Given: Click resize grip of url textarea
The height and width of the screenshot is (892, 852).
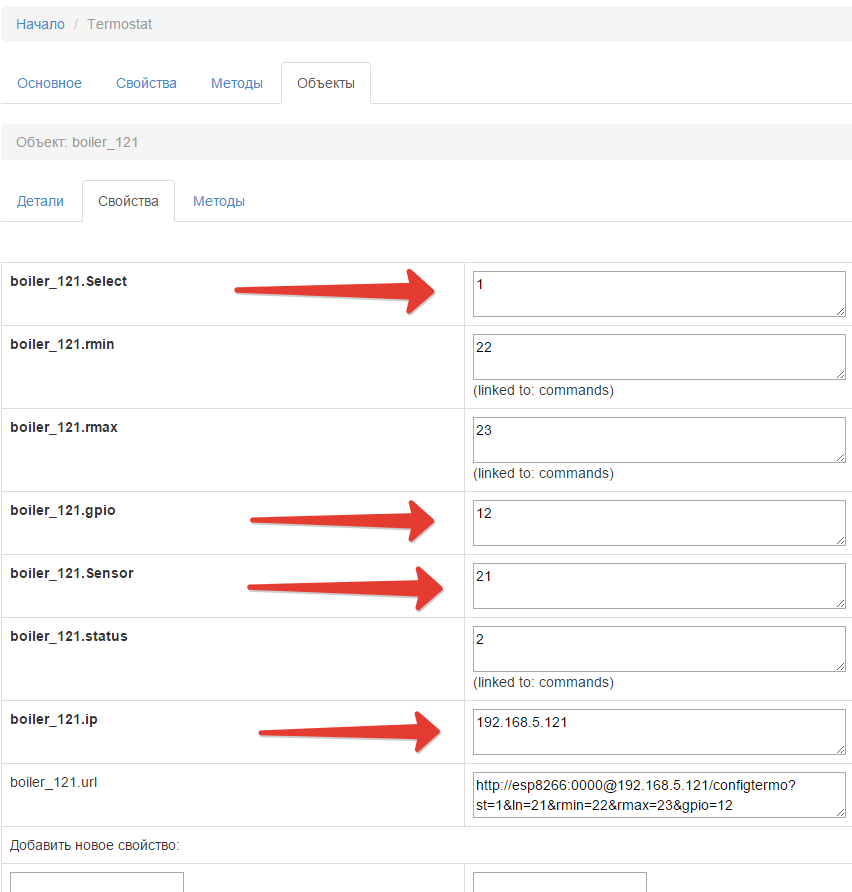Looking at the screenshot, I should coord(841,812).
